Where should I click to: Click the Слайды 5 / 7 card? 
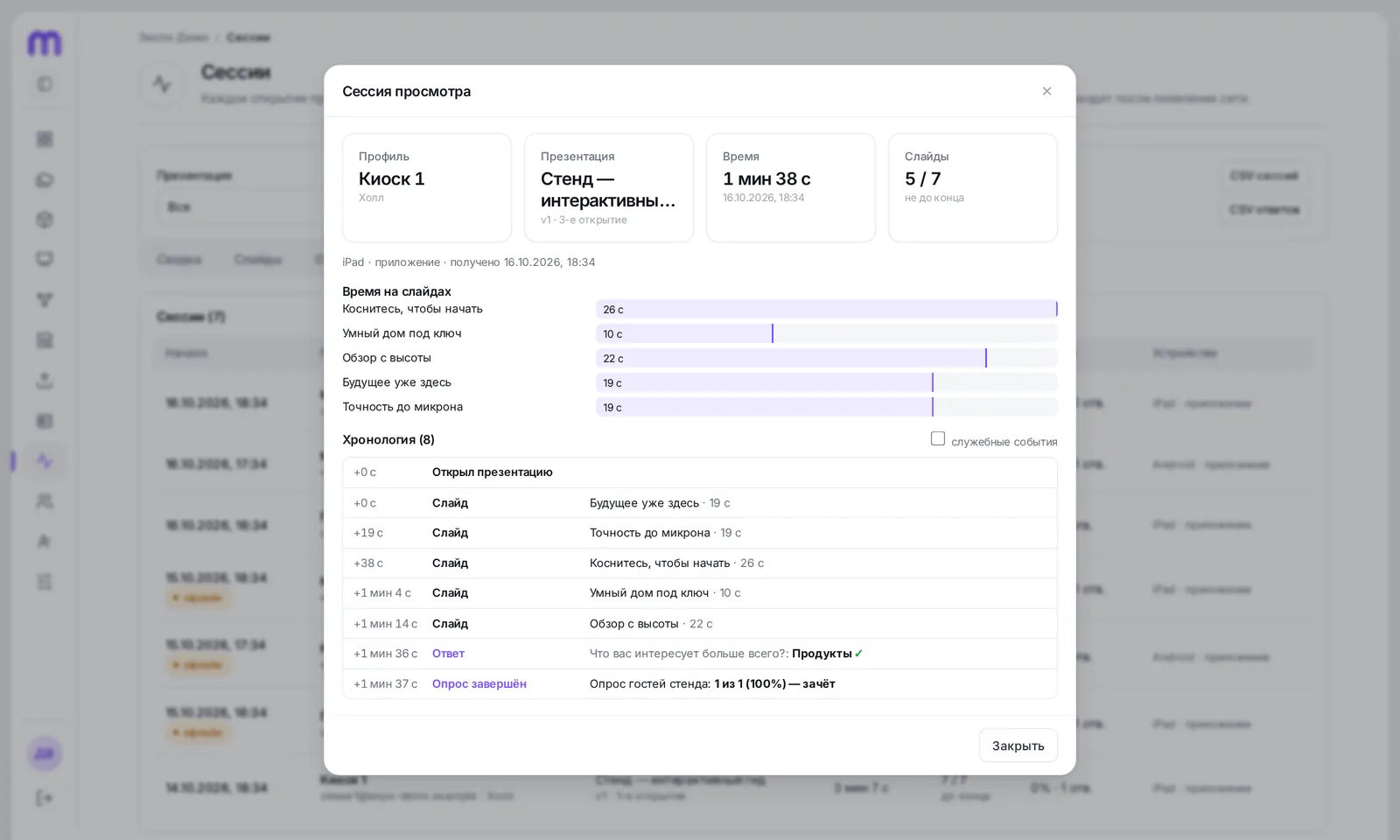[973, 187]
